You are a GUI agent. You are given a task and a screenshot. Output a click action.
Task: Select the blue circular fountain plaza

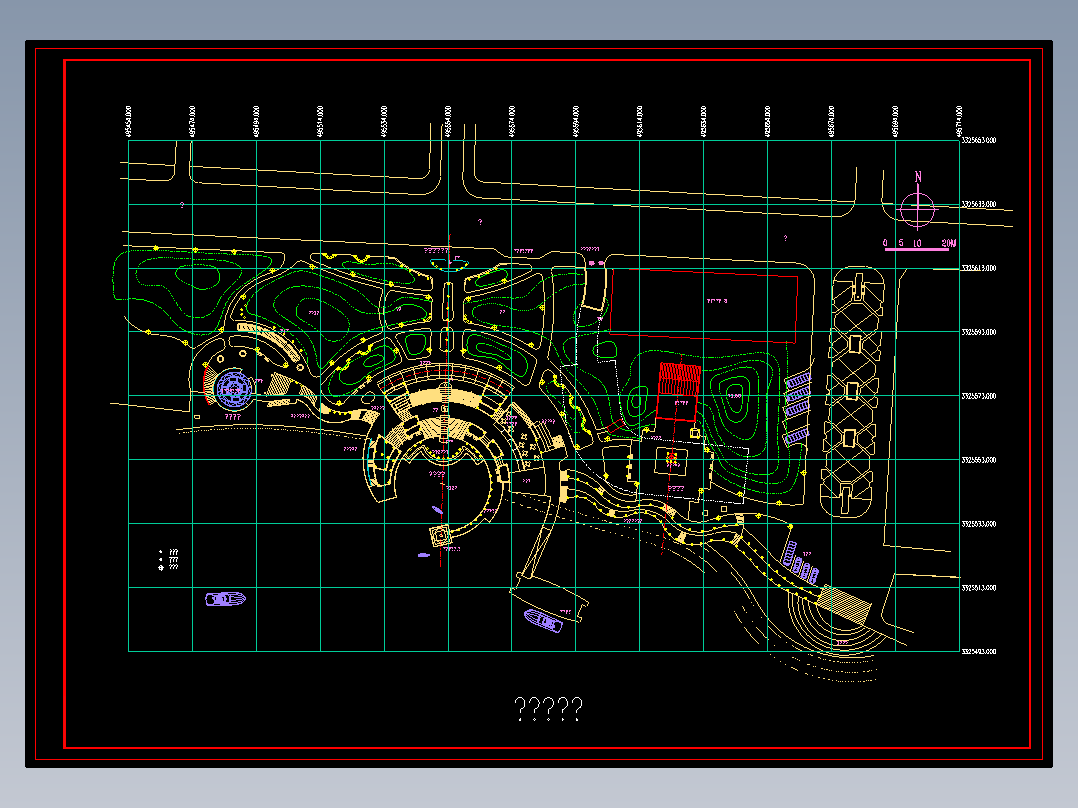point(234,389)
